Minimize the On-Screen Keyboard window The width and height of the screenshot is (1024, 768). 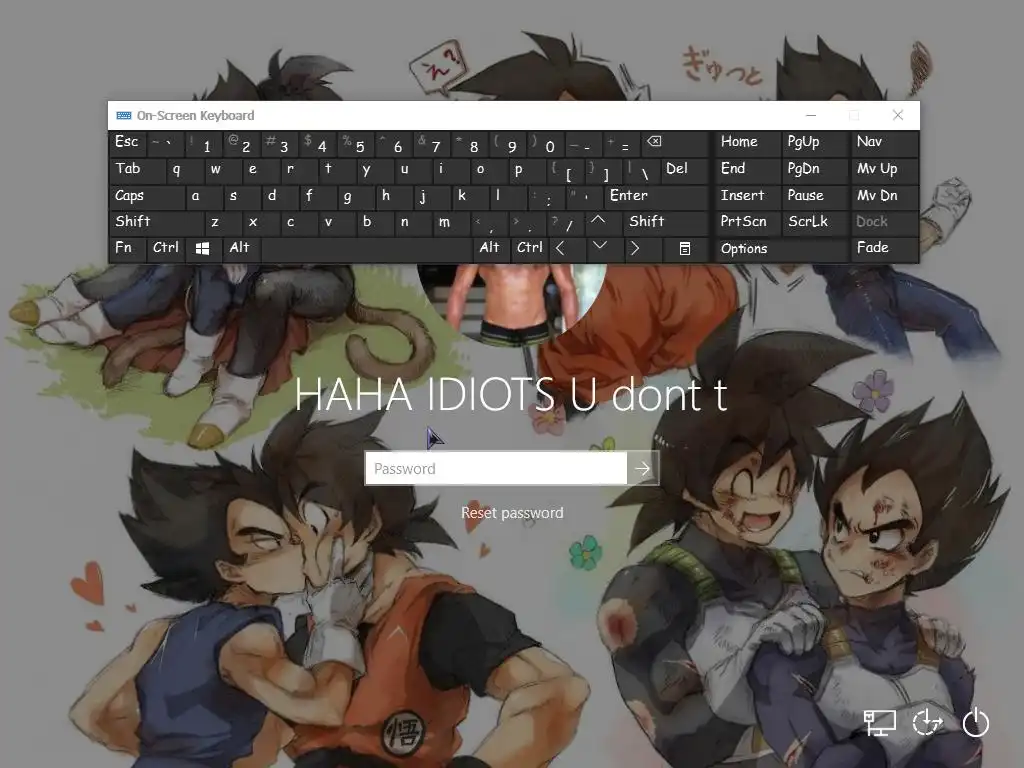[x=811, y=116]
